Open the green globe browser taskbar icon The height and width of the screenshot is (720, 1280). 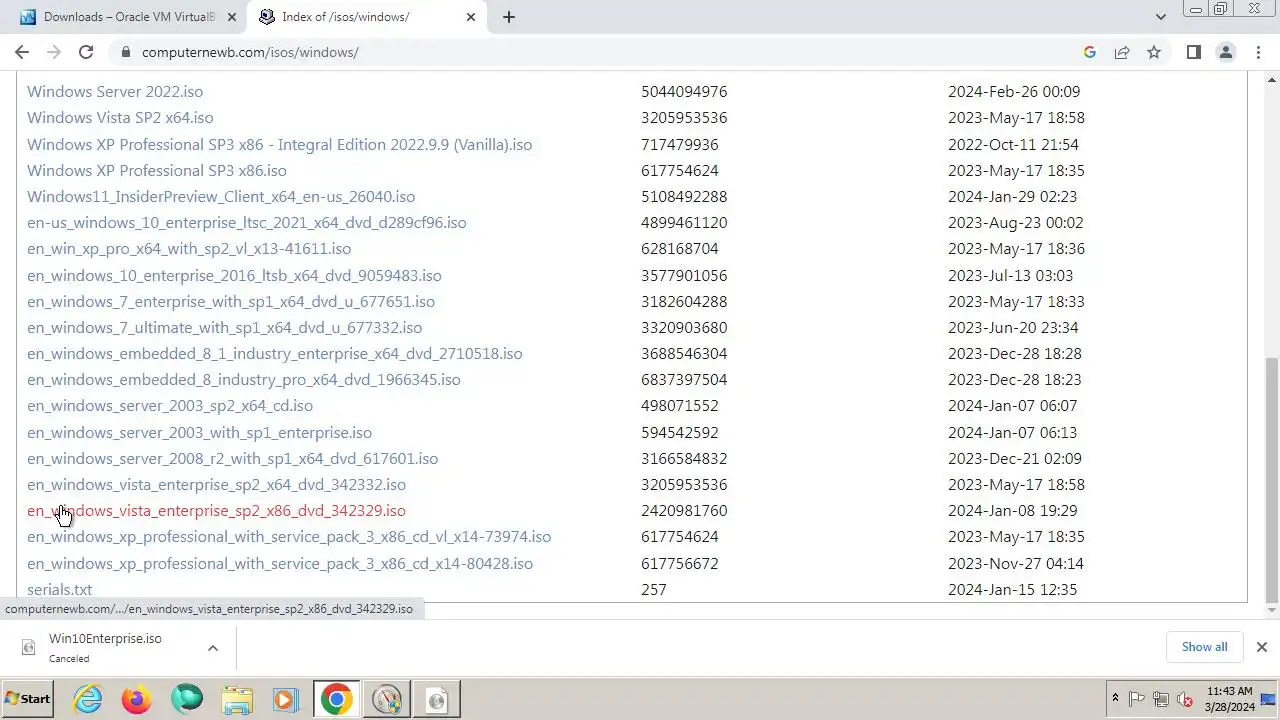pos(186,699)
